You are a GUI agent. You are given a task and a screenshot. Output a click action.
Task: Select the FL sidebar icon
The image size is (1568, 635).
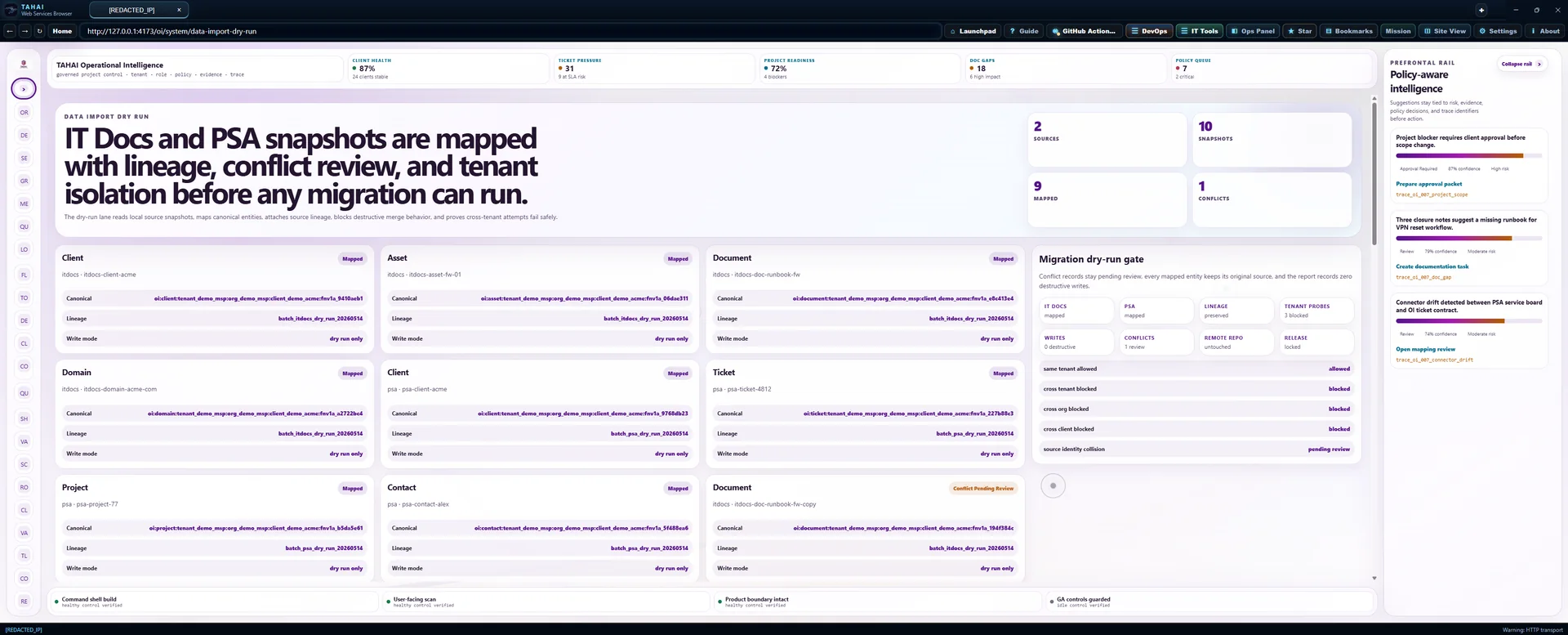[24, 275]
